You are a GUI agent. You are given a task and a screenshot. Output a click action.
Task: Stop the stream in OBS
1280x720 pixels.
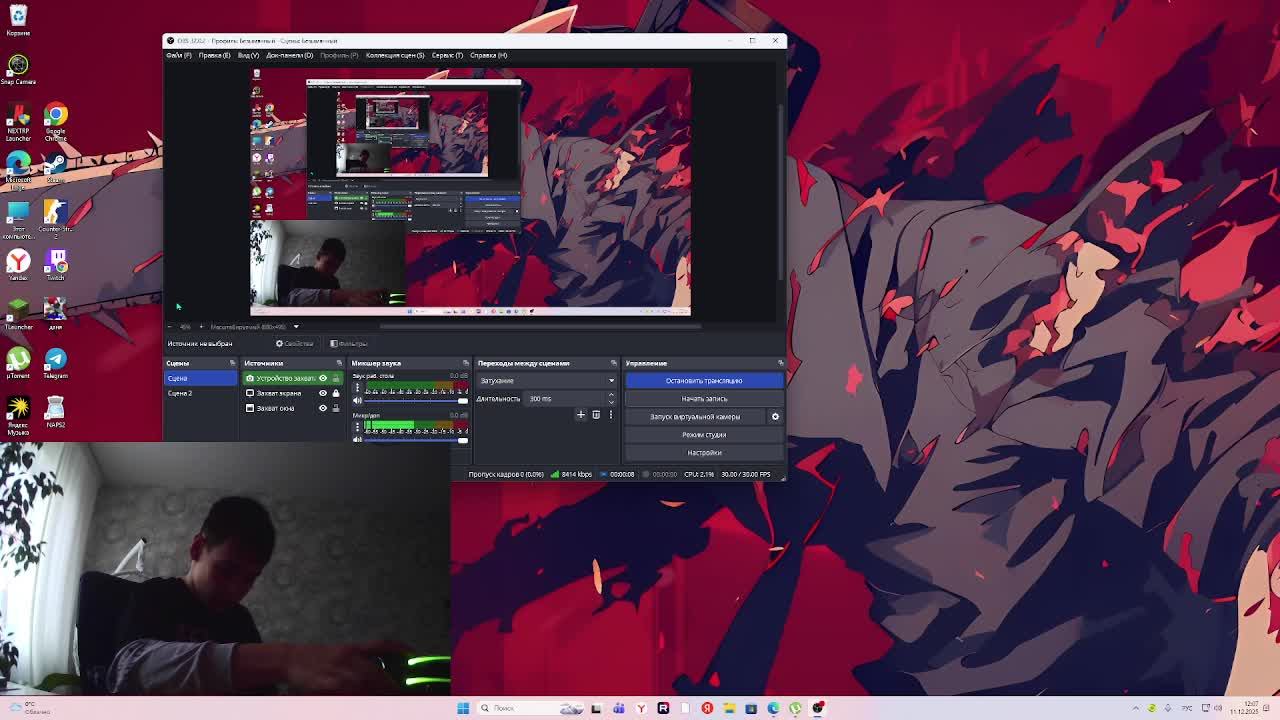click(704, 380)
